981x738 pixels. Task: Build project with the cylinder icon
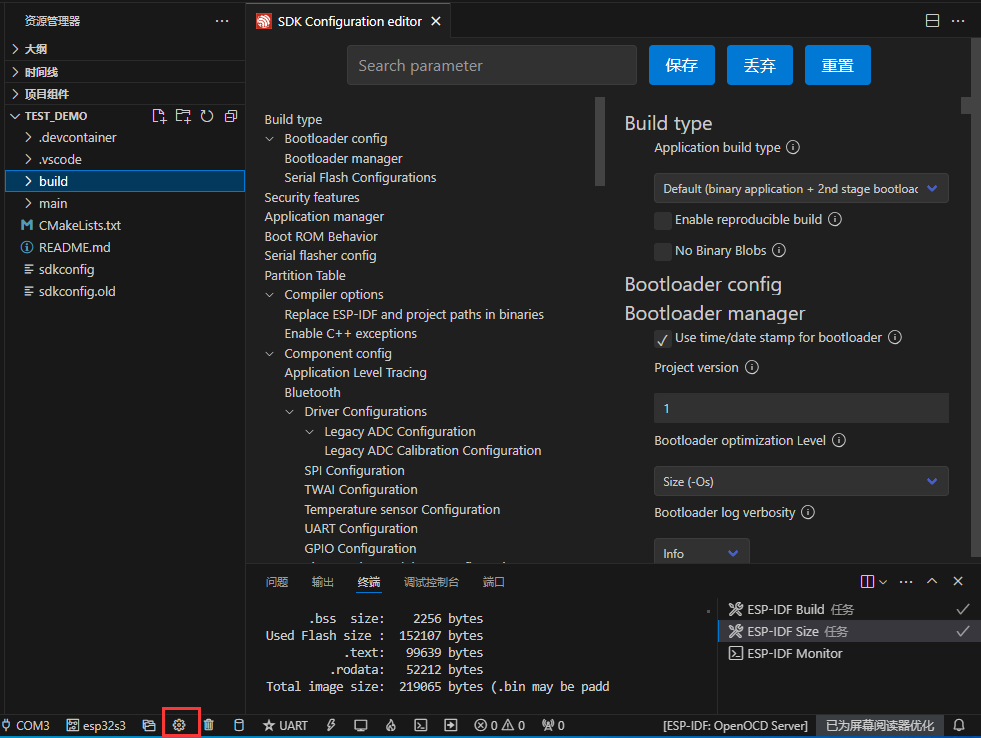click(239, 725)
